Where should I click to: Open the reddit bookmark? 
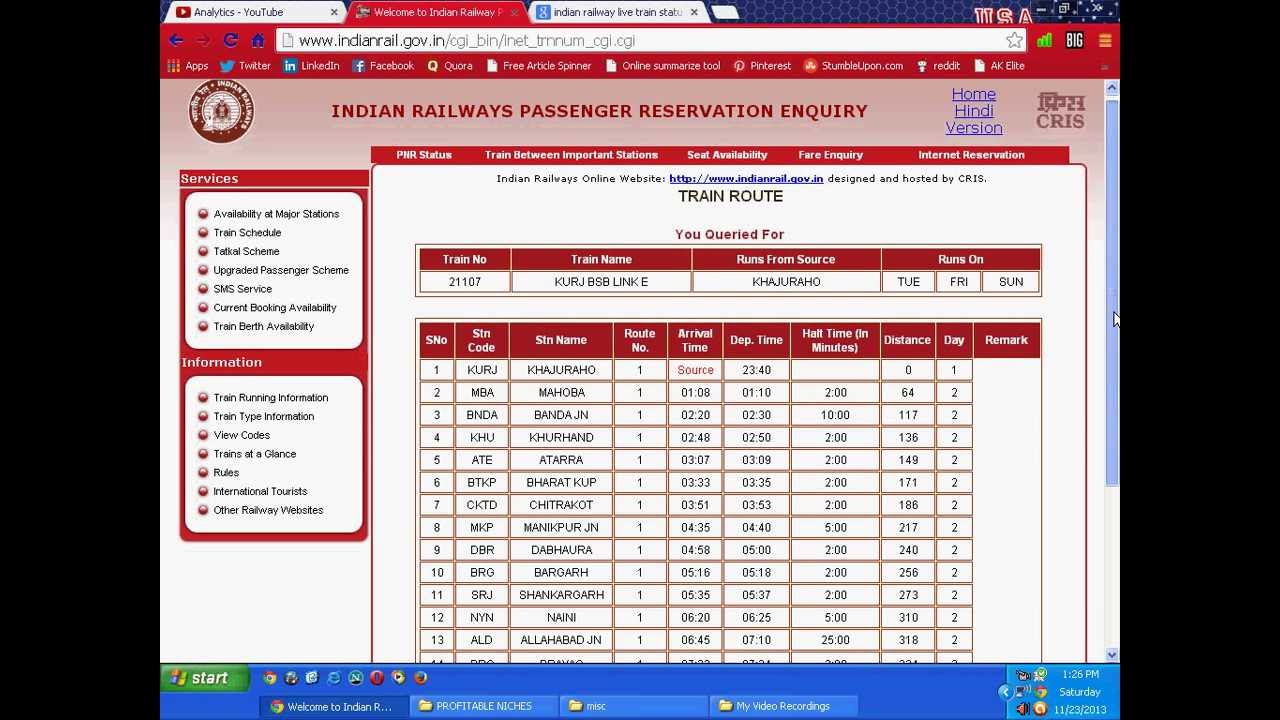(x=937, y=66)
